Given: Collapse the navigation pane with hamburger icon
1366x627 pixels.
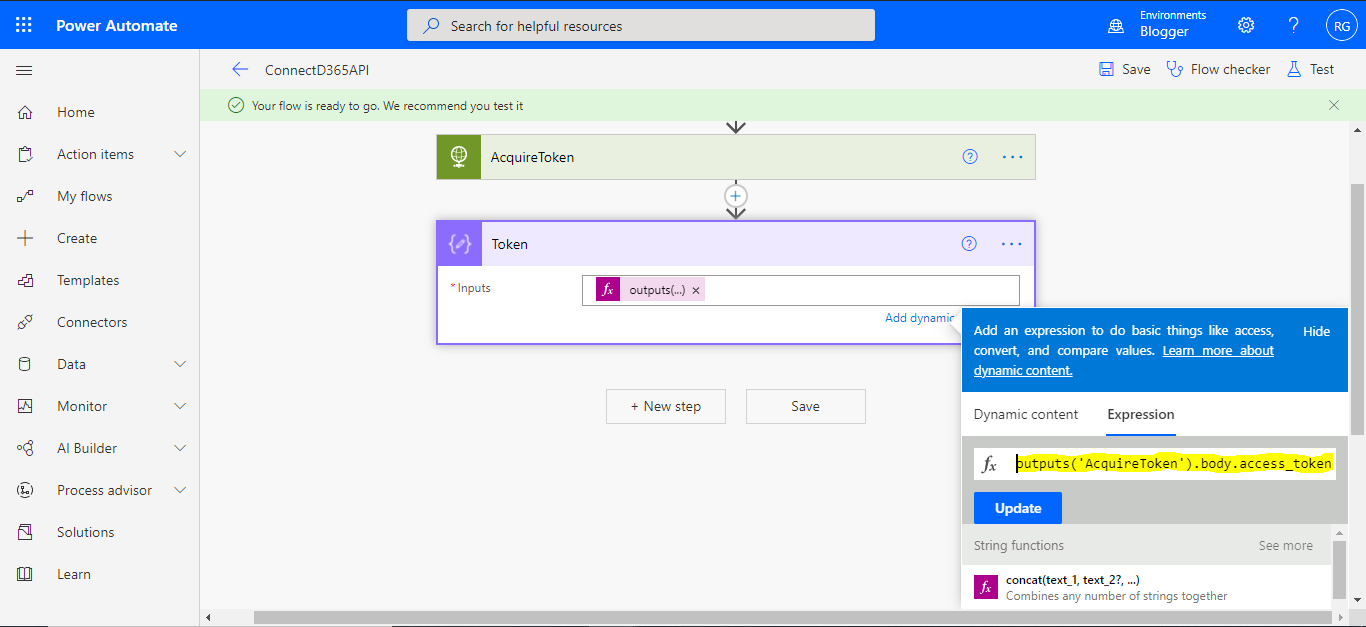Looking at the screenshot, I should (24, 70).
